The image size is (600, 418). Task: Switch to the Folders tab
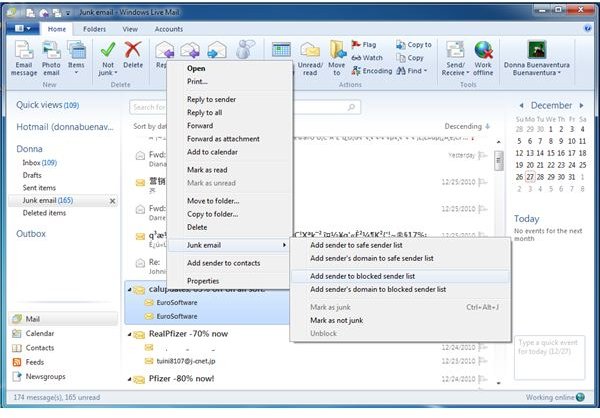point(95,29)
